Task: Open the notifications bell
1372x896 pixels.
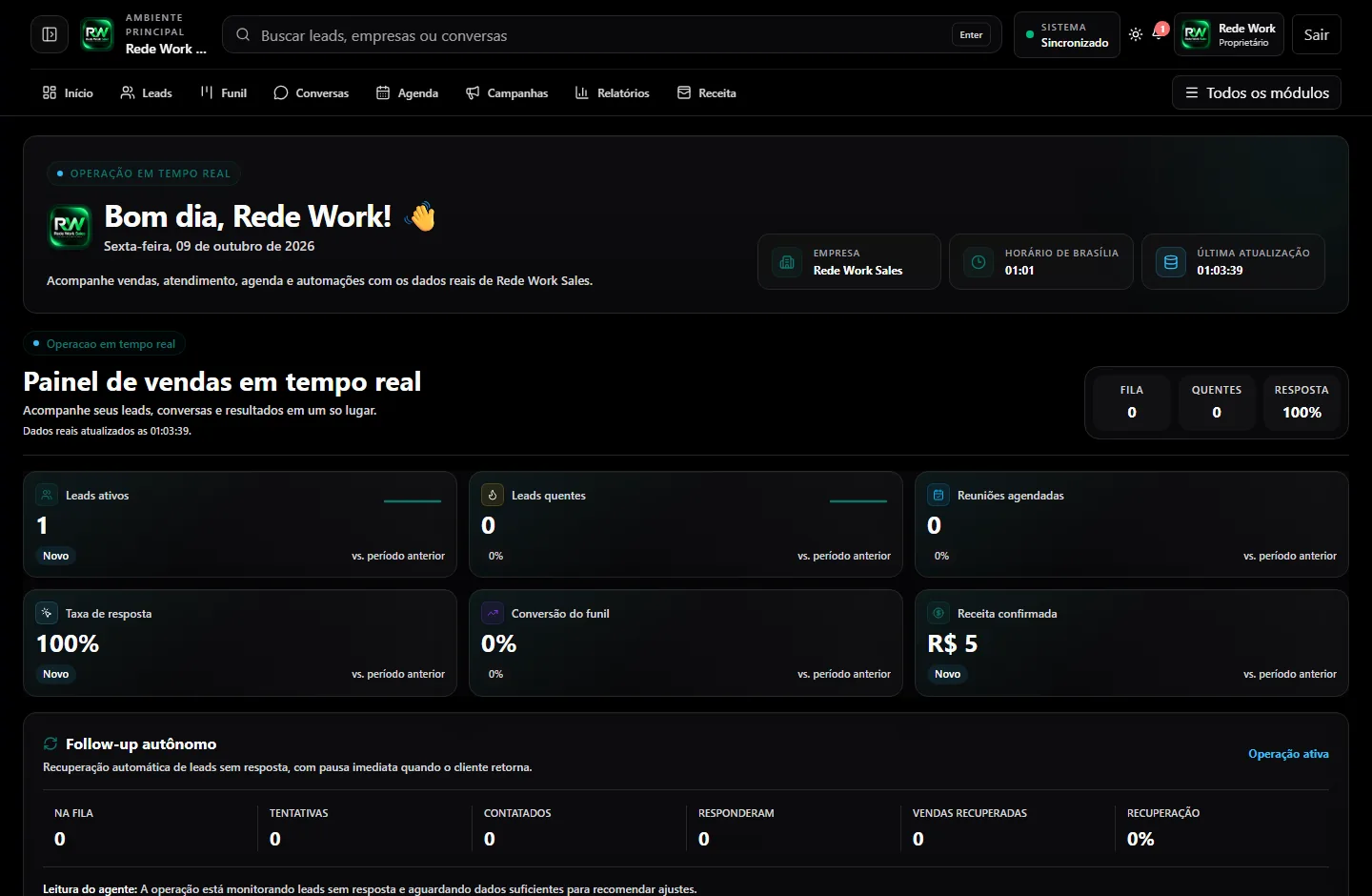Action: [x=1159, y=33]
